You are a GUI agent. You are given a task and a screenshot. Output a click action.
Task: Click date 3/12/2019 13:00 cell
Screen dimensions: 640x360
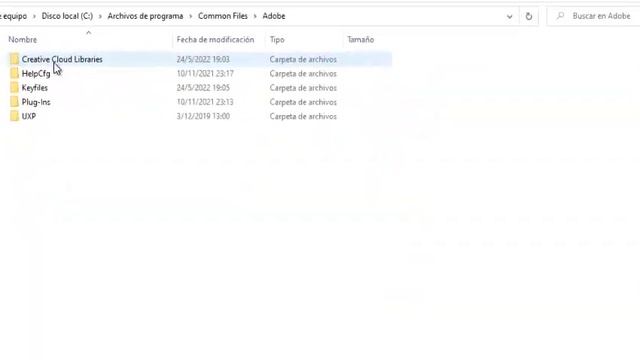203,116
